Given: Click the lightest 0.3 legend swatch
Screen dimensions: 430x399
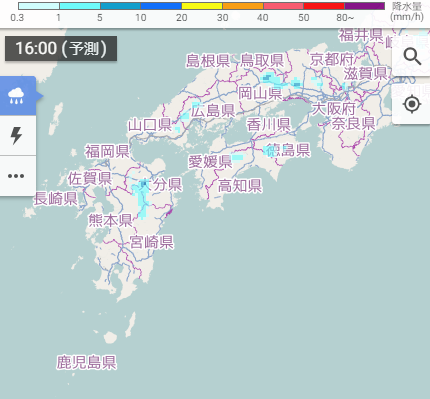Looking at the screenshot, I should point(39,6).
